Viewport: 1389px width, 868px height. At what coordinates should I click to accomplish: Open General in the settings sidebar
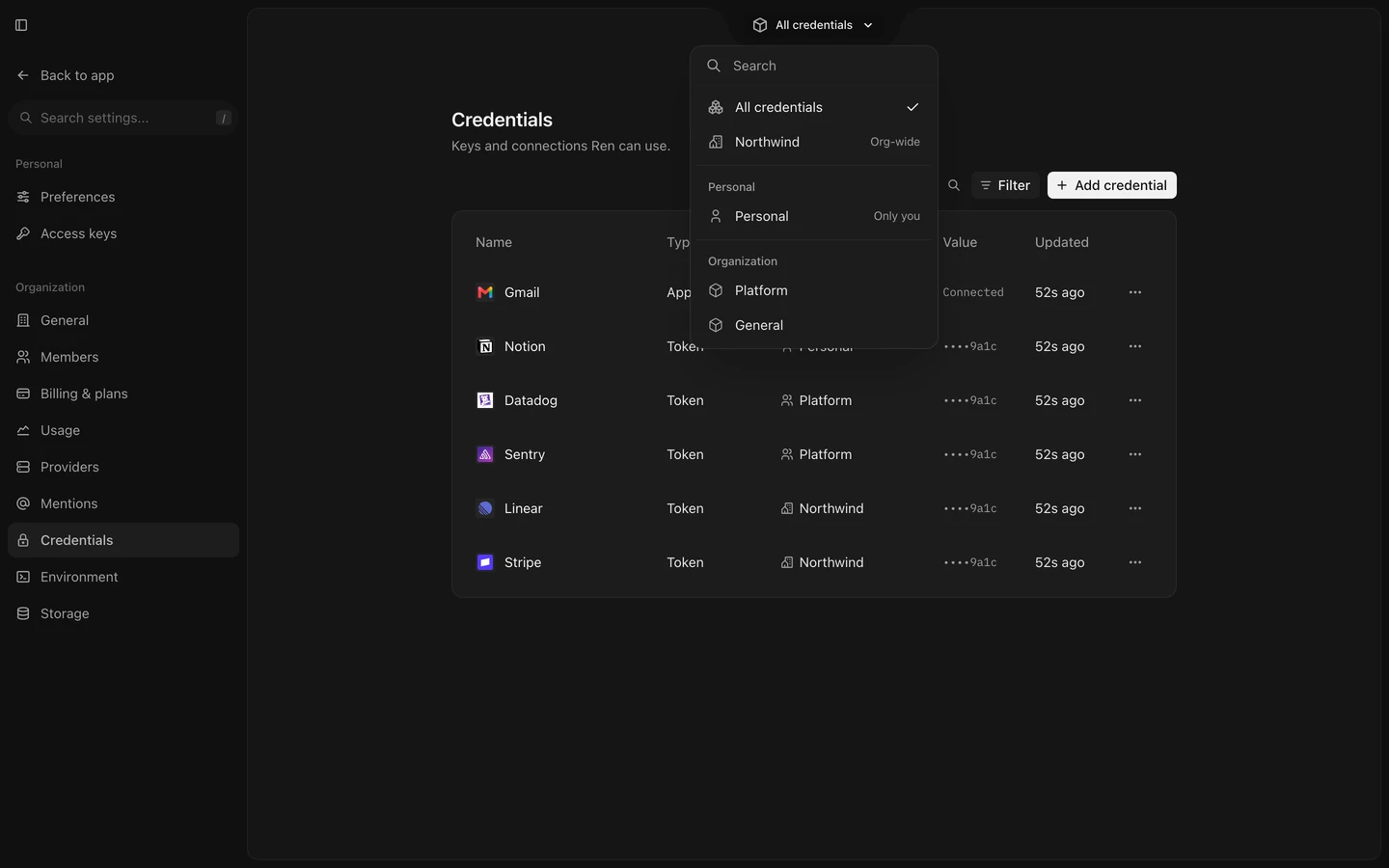123,320
